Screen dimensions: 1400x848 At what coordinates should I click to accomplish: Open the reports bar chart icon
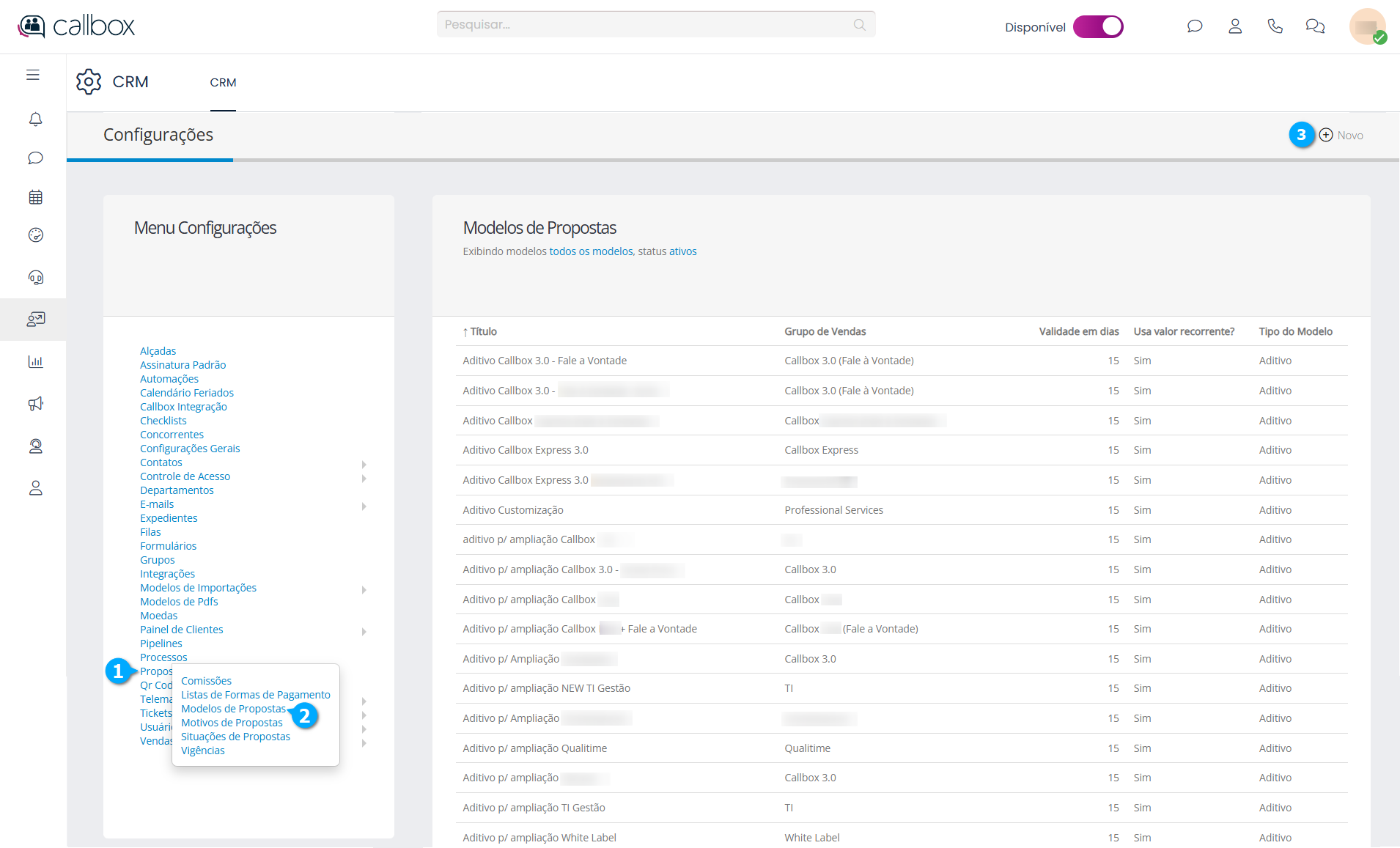35,361
